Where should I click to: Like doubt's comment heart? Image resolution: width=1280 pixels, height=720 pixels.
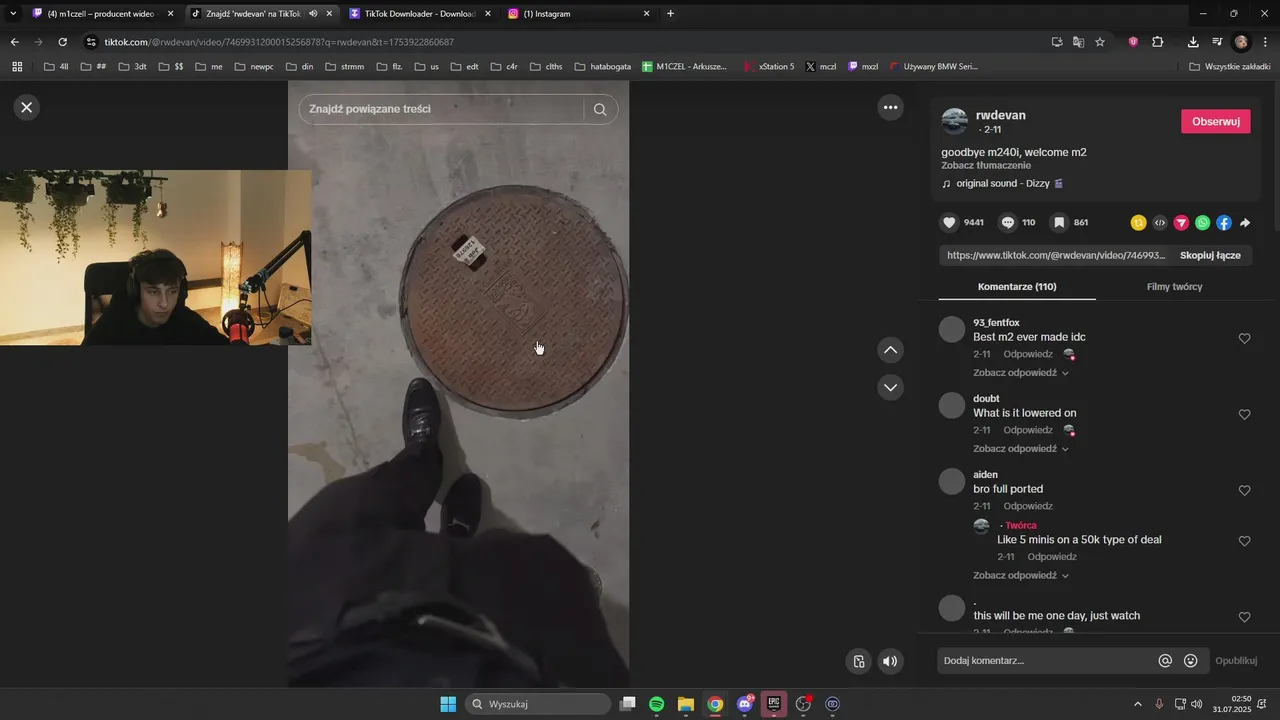[x=1244, y=414]
